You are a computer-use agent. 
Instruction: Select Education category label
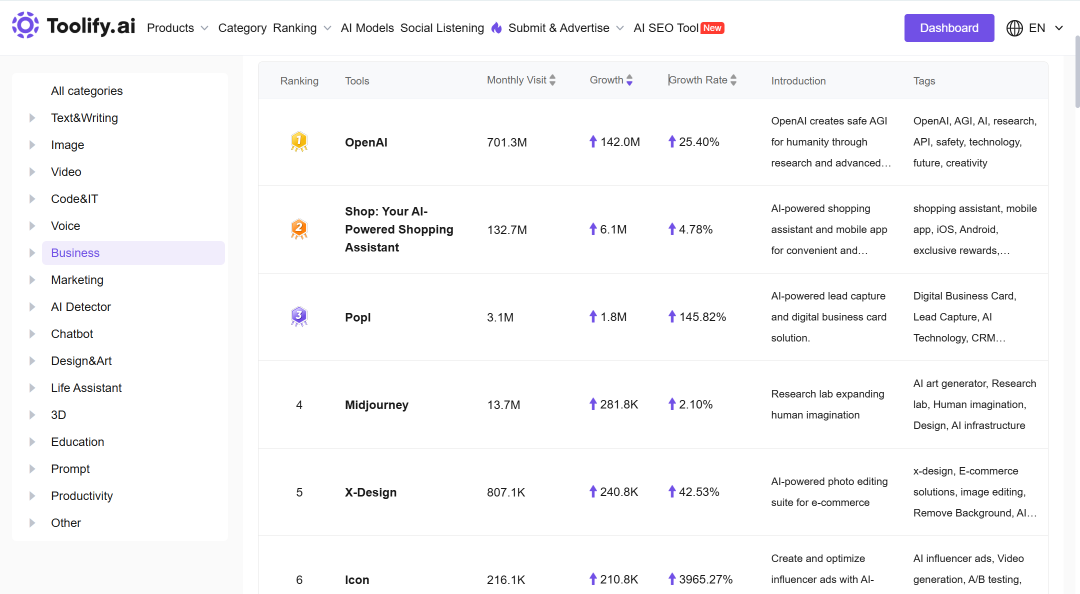pyautogui.click(x=78, y=442)
